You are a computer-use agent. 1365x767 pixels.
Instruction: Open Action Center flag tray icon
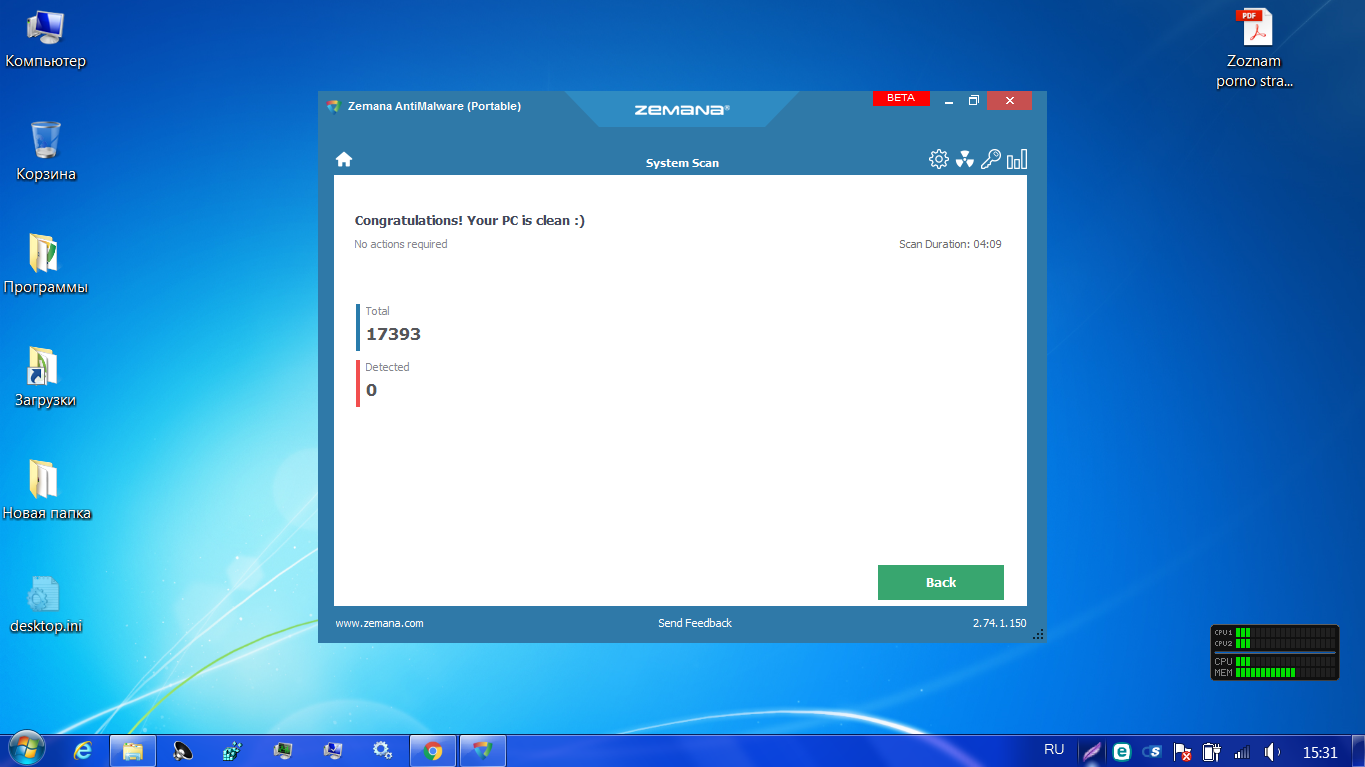[1181, 751]
